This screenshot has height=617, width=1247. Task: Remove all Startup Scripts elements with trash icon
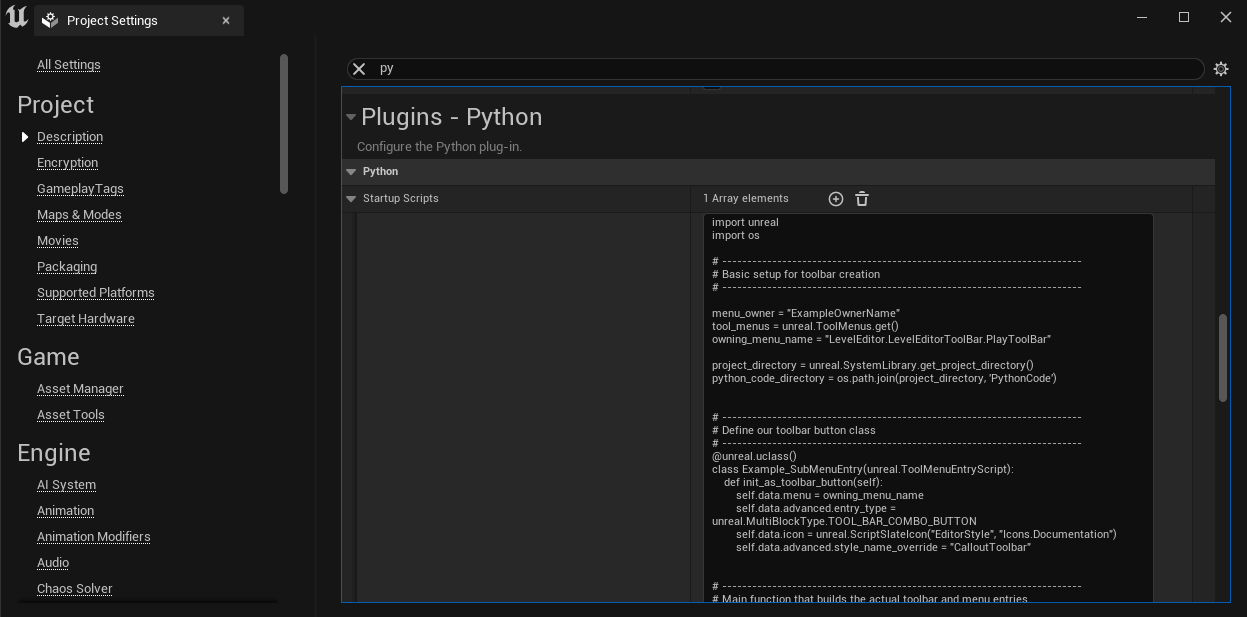pos(862,199)
